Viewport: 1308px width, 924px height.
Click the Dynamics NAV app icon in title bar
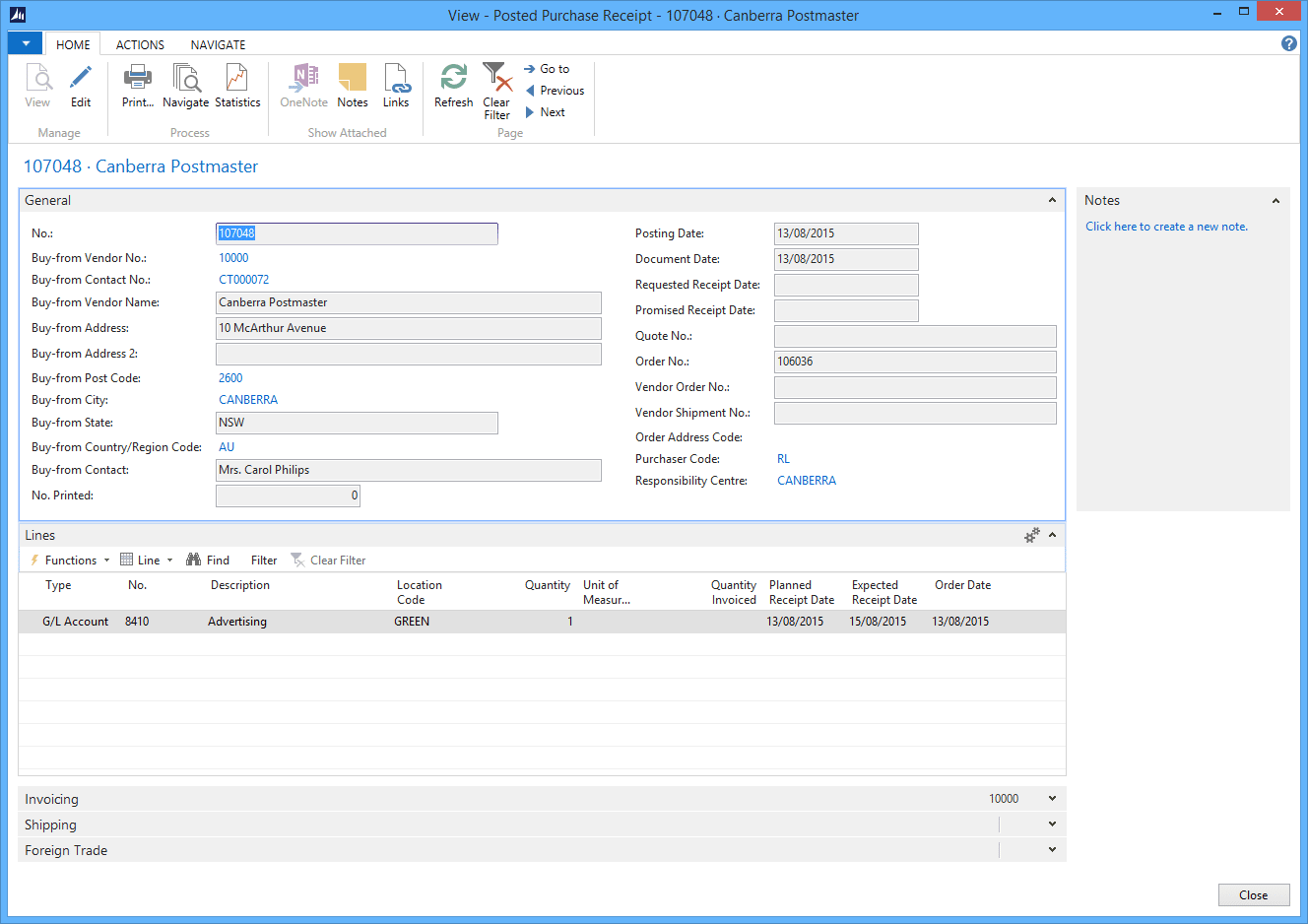click(x=17, y=15)
